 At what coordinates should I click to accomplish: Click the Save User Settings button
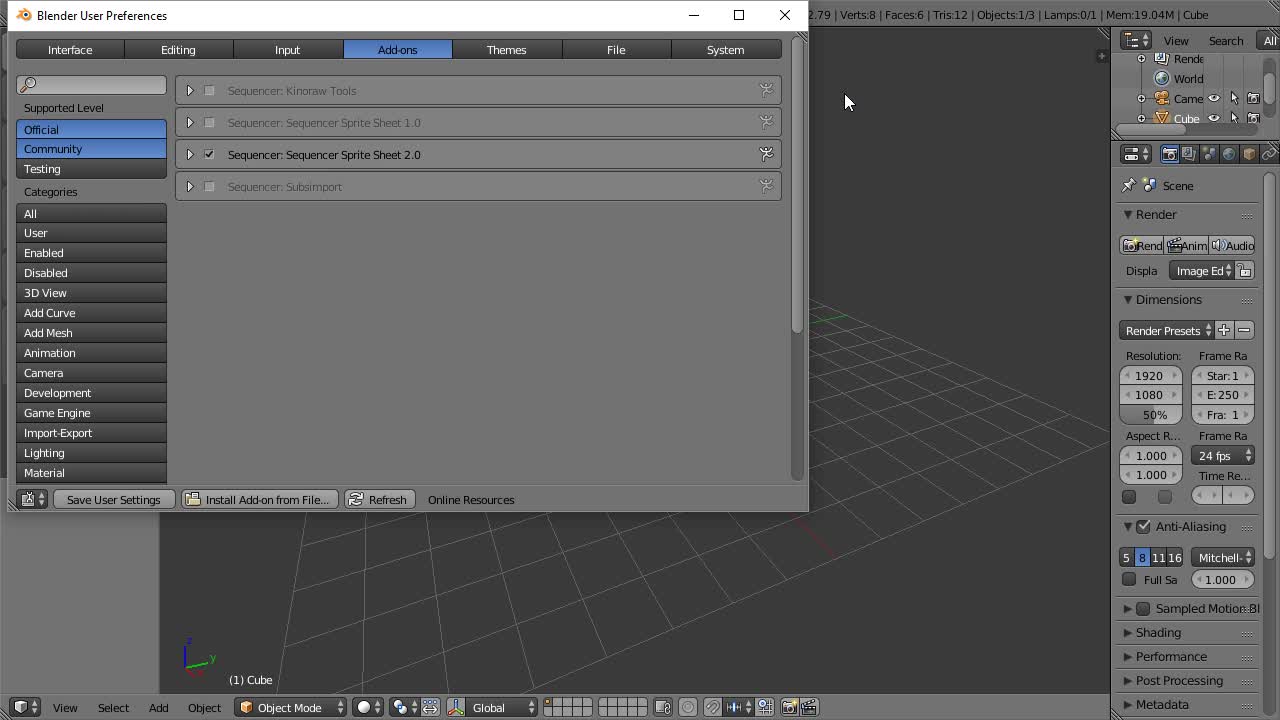pyautogui.click(x=114, y=499)
